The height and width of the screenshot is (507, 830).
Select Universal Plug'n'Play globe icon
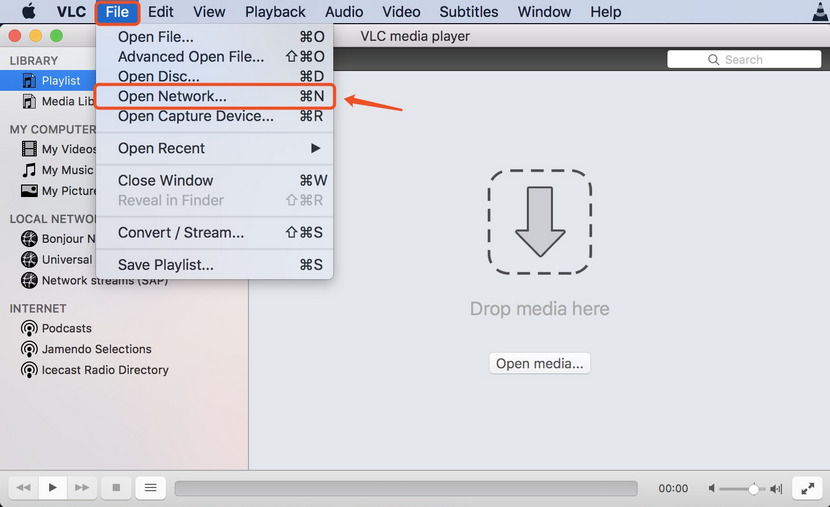coord(29,259)
